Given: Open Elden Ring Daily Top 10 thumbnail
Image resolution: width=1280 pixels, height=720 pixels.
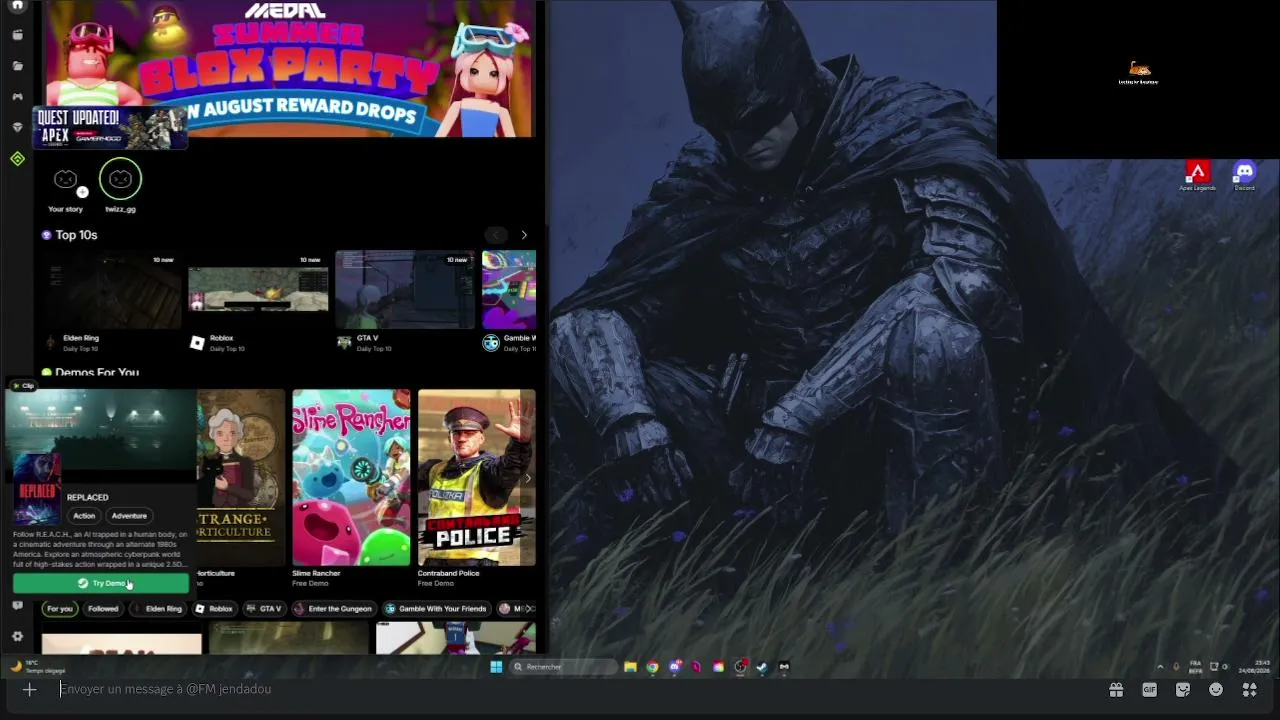Looking at the screenshot, I should click(x=112, y=290).
